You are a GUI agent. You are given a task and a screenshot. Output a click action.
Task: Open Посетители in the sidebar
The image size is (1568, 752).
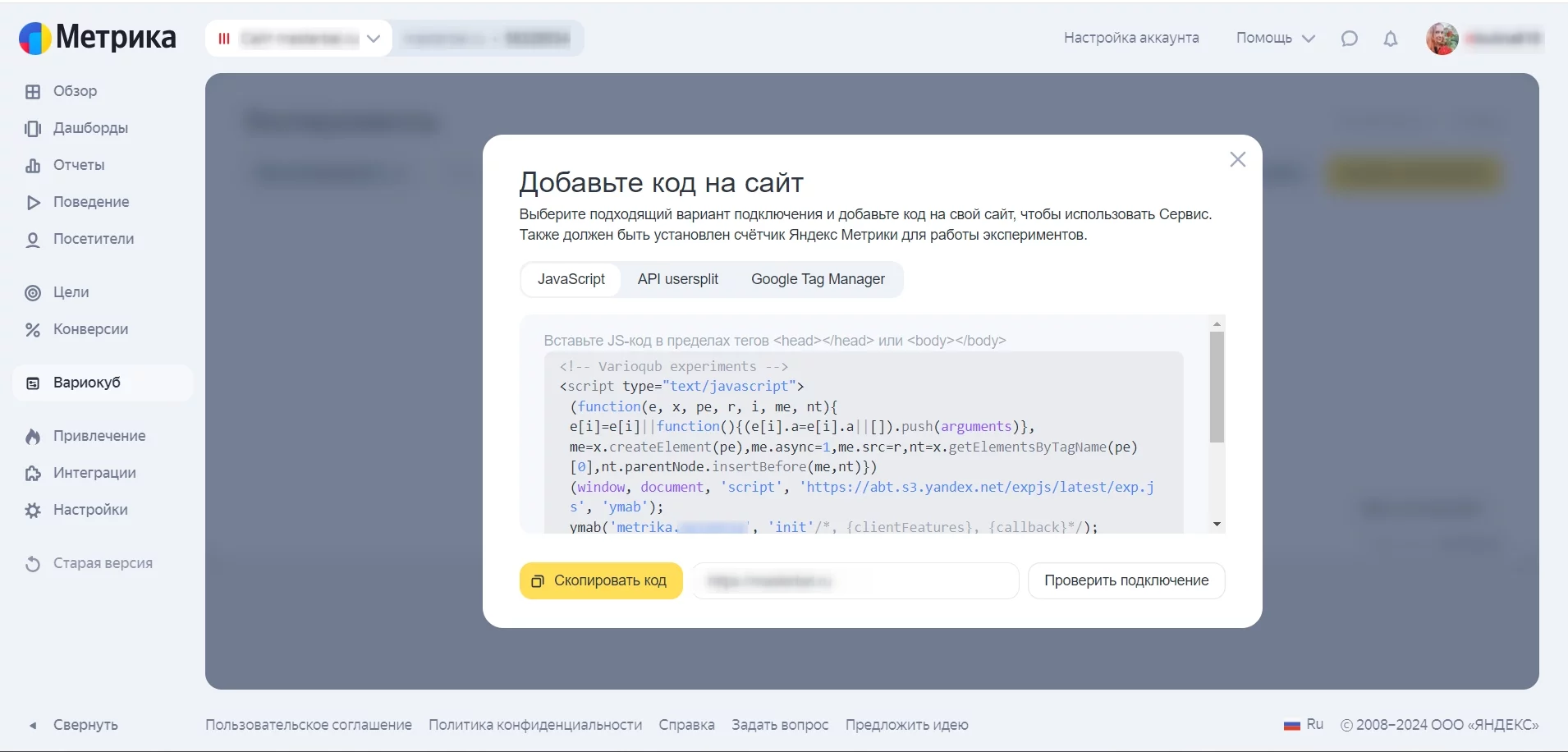(94, 239)
